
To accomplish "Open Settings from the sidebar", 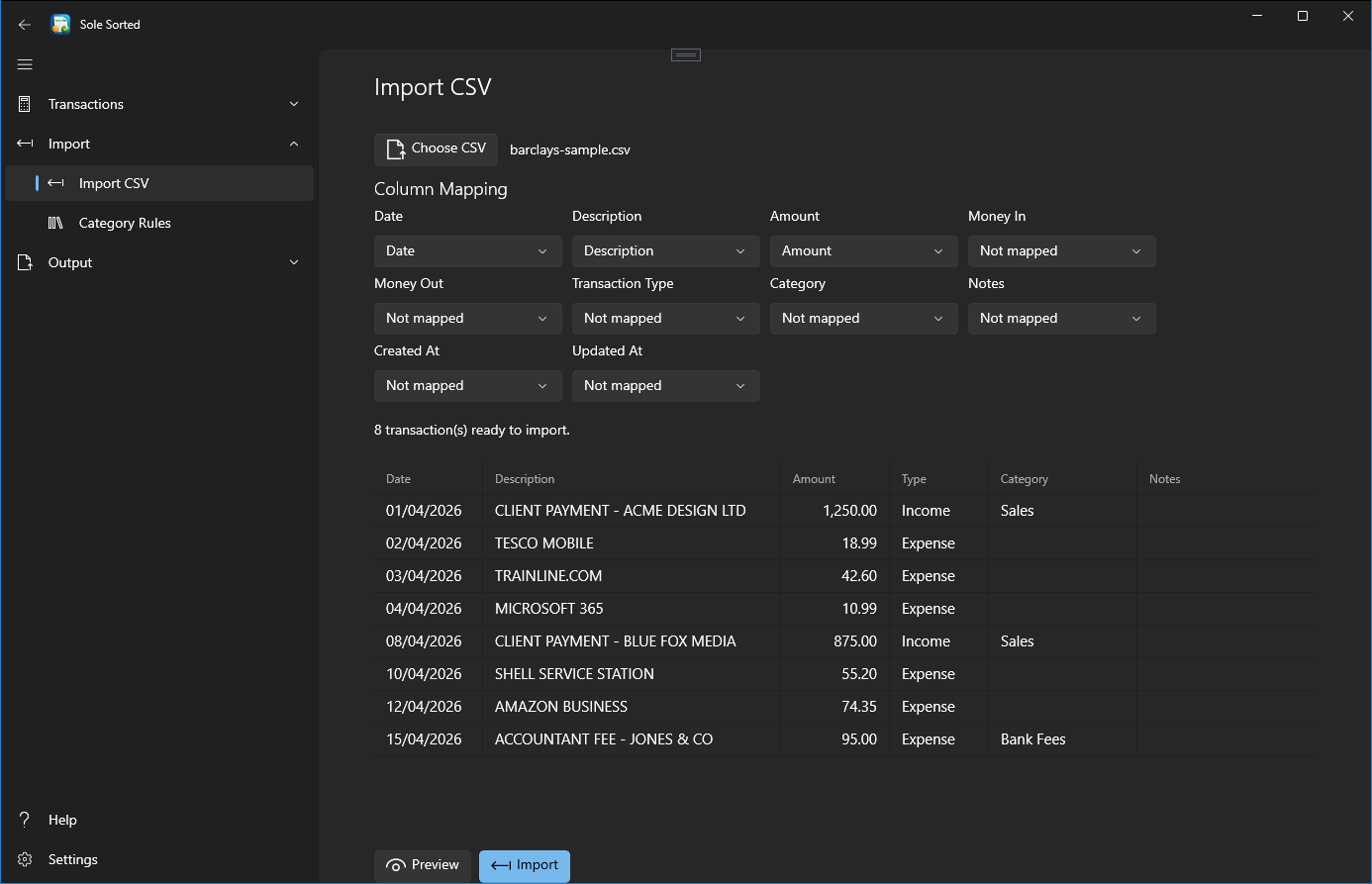I will (x=159, y=859).
